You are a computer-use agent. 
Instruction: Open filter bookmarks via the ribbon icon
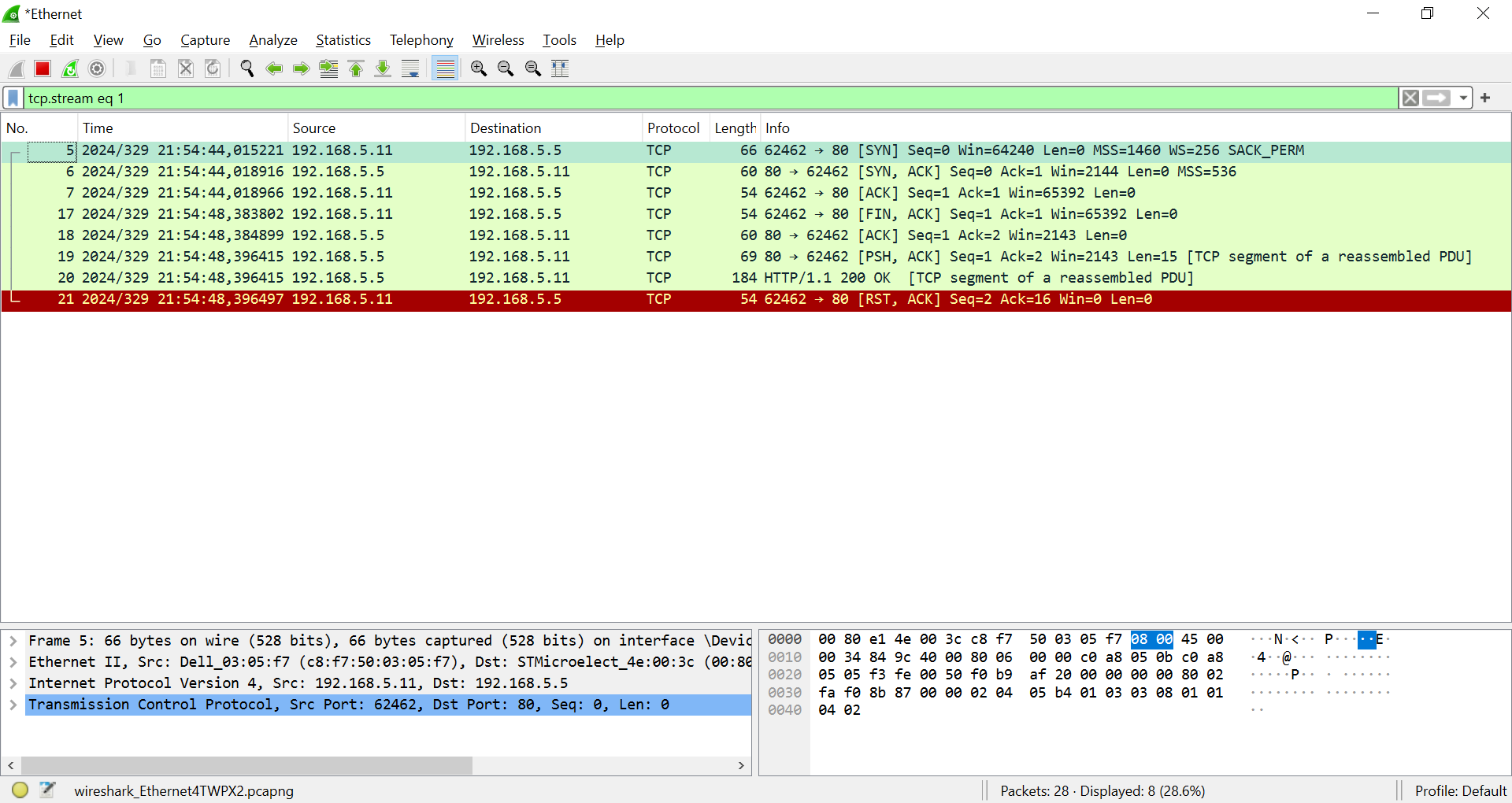pos(12,98)
